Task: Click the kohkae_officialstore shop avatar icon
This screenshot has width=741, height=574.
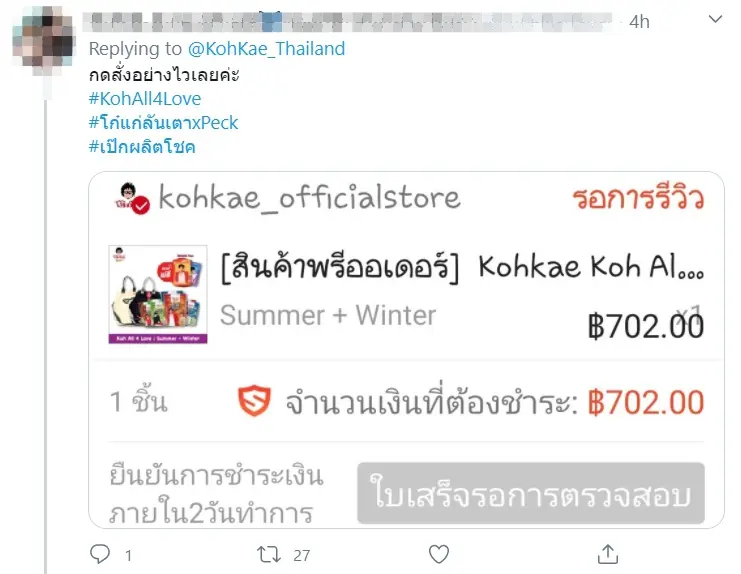Action: coord(132,198)
